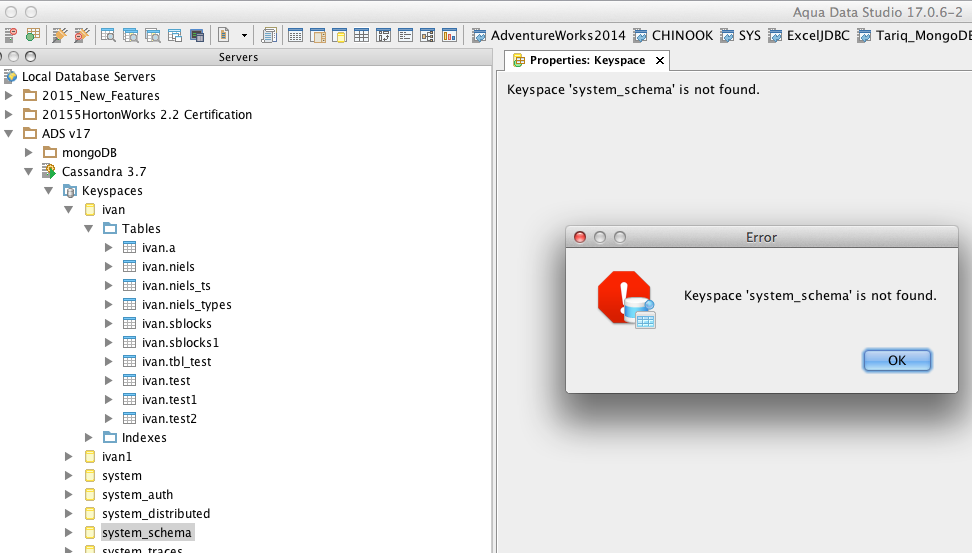Screen dimensions: 972x553
Task: Click the file document toolbar icon
Action: [224, 35]
